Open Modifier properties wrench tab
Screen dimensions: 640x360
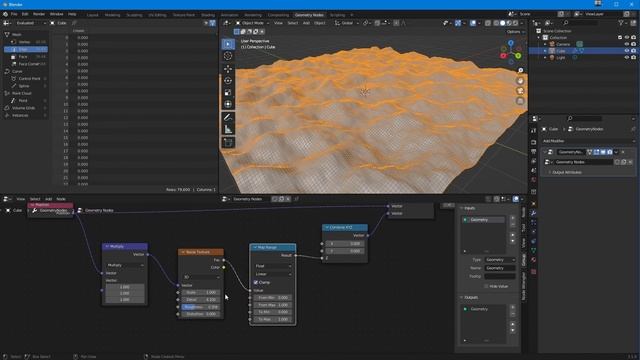(x=533, y=213)
